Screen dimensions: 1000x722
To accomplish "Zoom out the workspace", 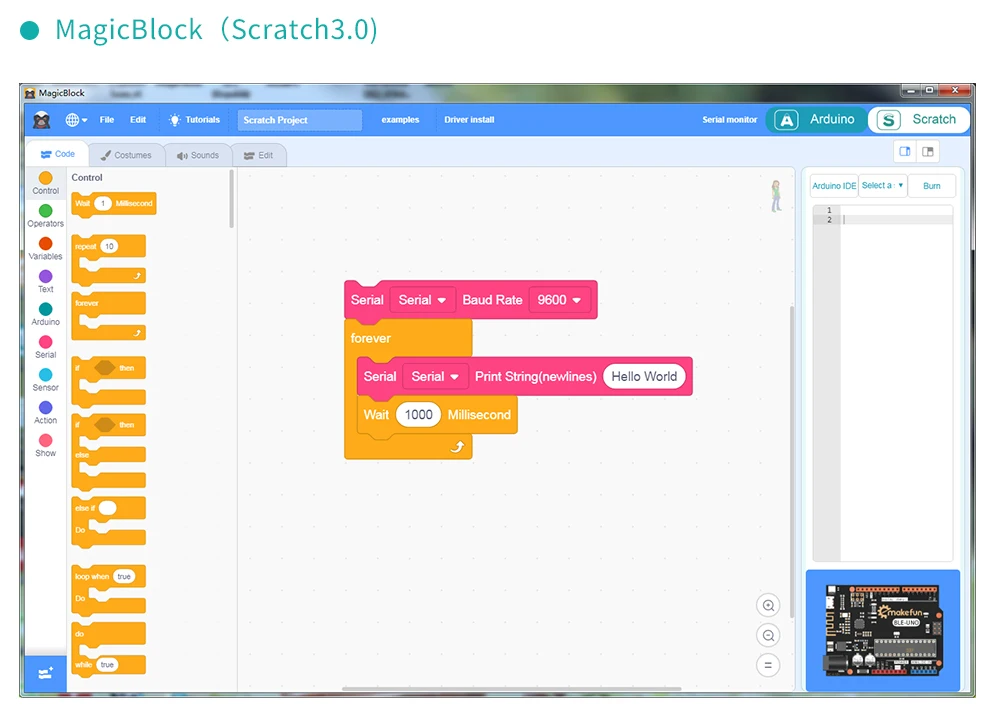I will tap(768, 635).
